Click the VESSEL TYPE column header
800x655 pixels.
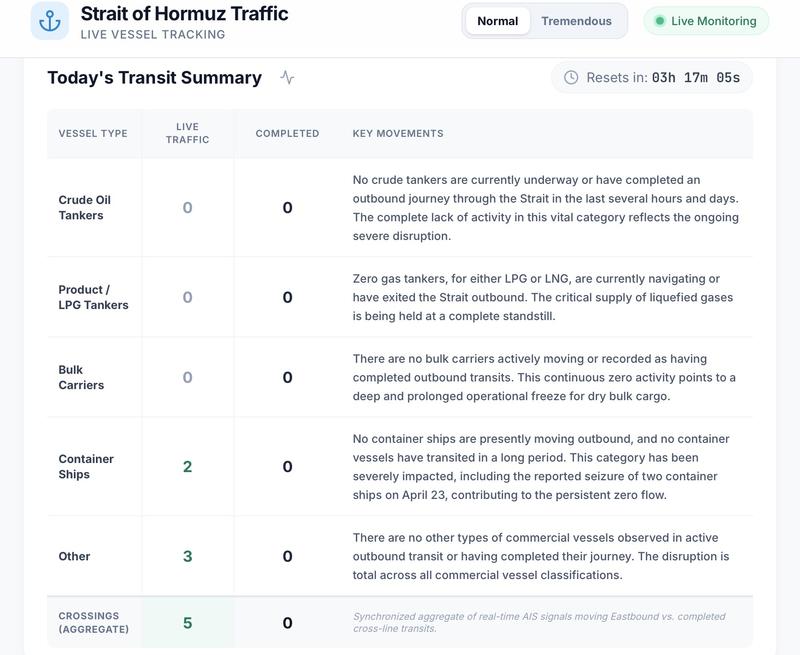pyautogui.click(x=93, y=133)
